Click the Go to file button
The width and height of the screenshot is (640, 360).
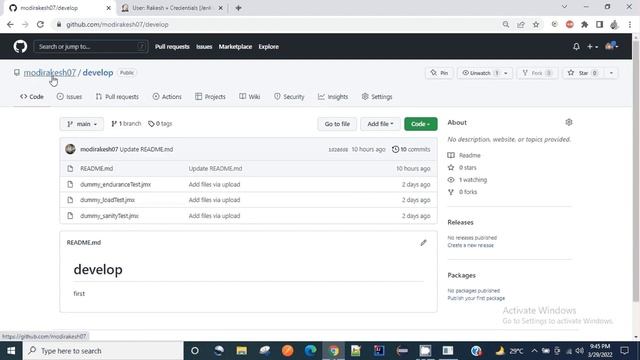(x=337, y=124)
